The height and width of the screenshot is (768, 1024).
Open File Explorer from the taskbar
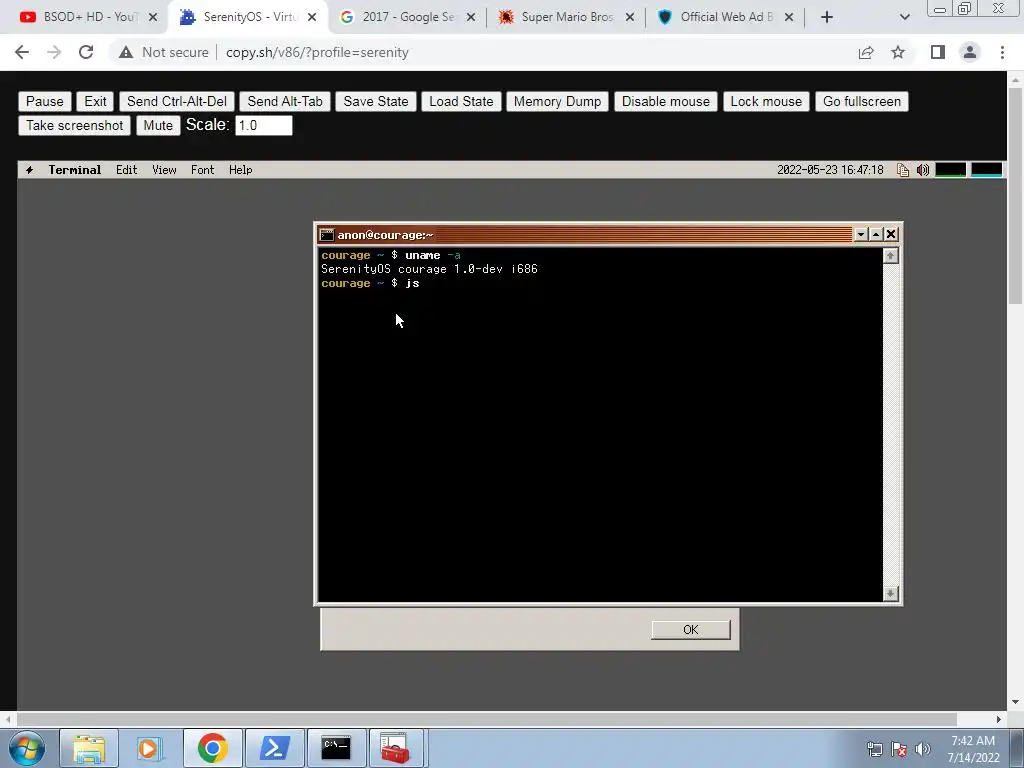coord(89,748)
